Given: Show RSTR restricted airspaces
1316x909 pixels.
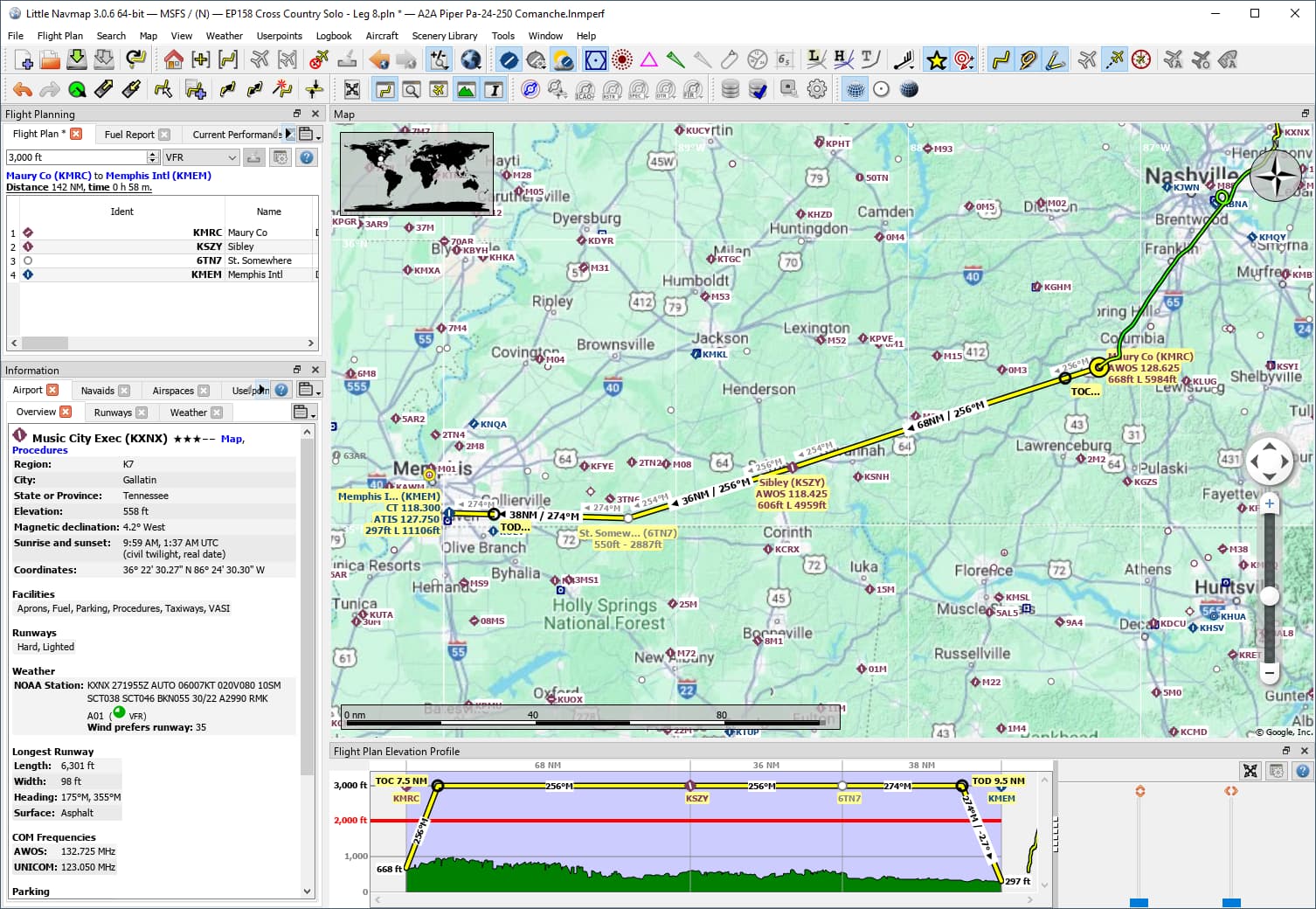Looking at the screenshot, I should pyautogui.click(x=613, y=89).
